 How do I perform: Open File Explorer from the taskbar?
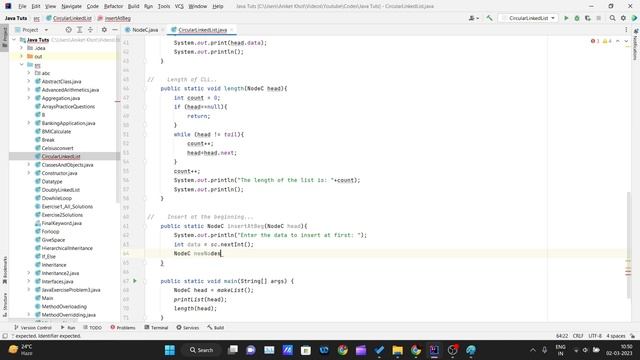click(x=398, y=350)
